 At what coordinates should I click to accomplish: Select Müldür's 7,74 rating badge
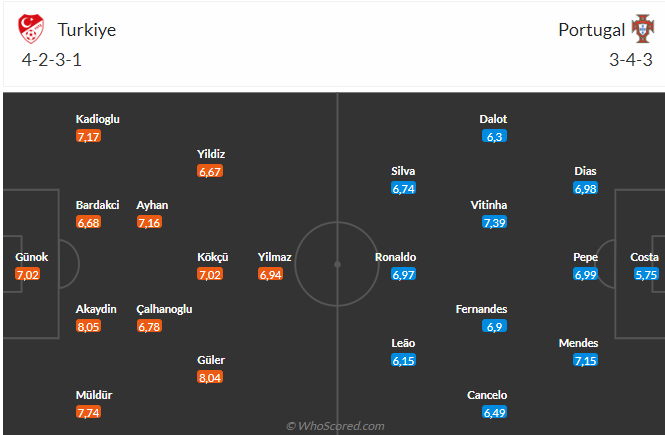pos(89,412)
